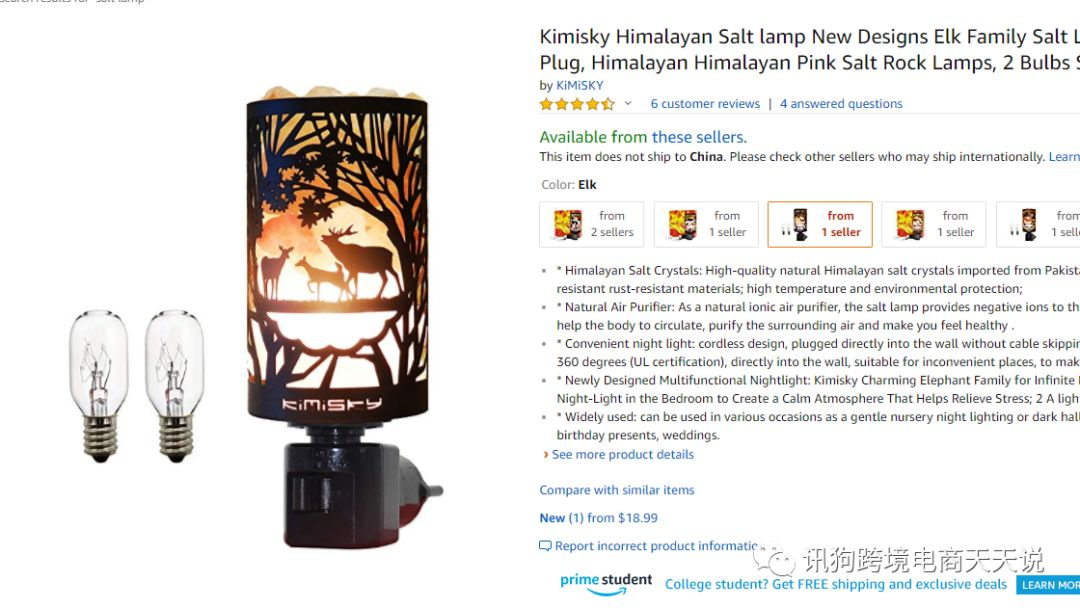
Task: Select second color swatch from 1 seller
Action: 706,224
